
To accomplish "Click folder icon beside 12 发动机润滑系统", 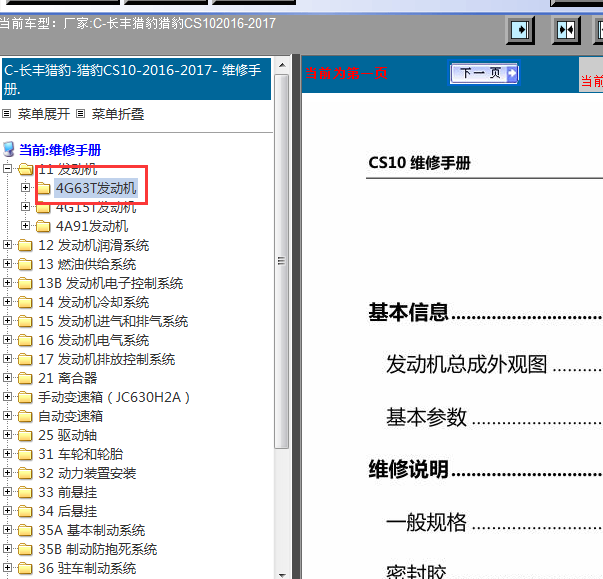I will (x=25, y=245).
